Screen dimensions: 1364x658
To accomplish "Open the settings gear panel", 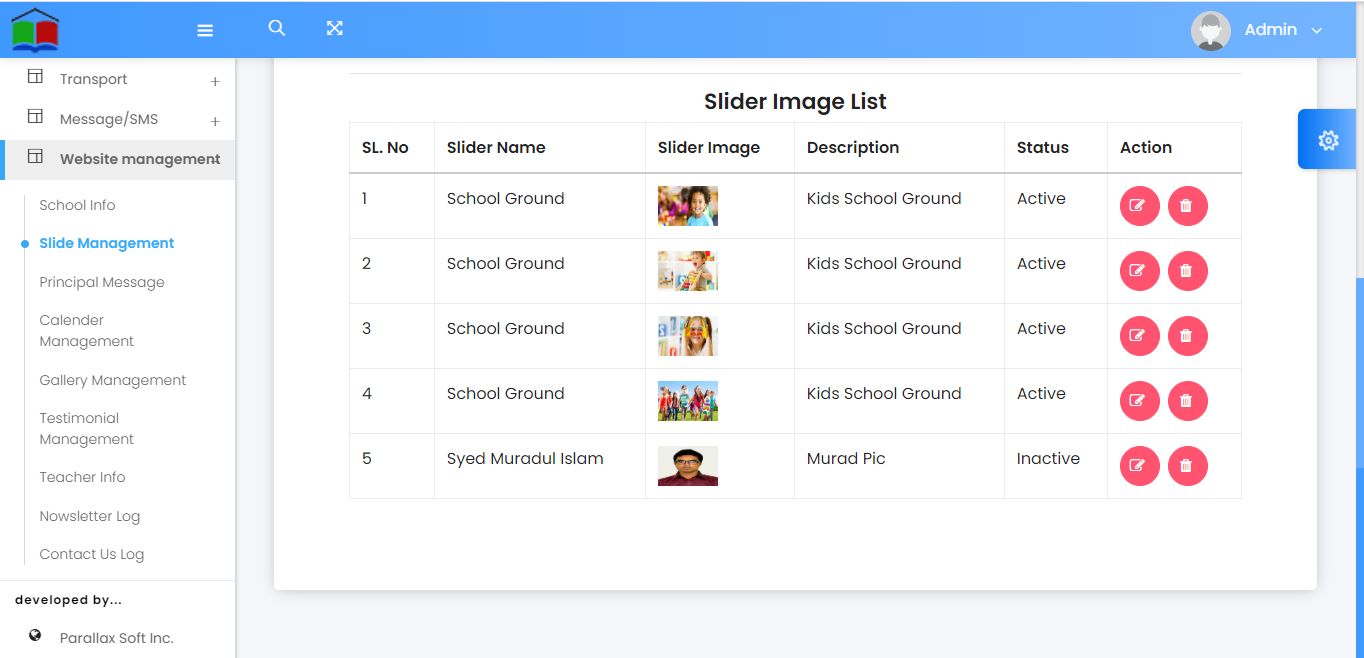I will 1328,140.
